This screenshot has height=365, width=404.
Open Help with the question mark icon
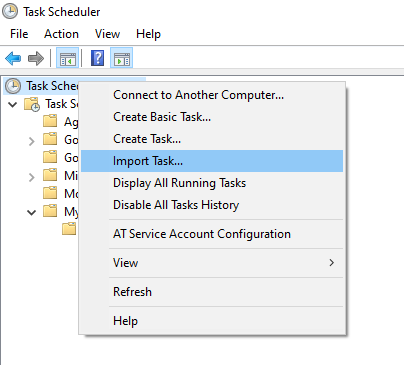point(97,58)
